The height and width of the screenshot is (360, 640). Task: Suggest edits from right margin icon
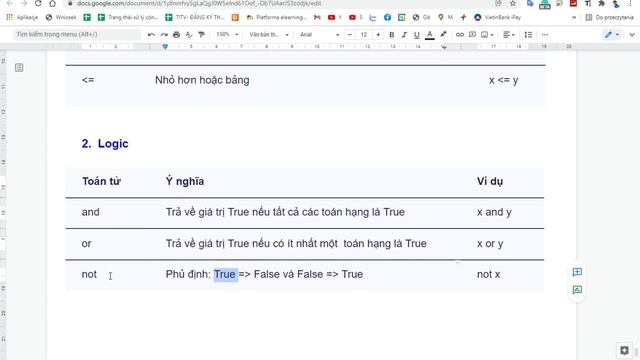click(577, 290)
